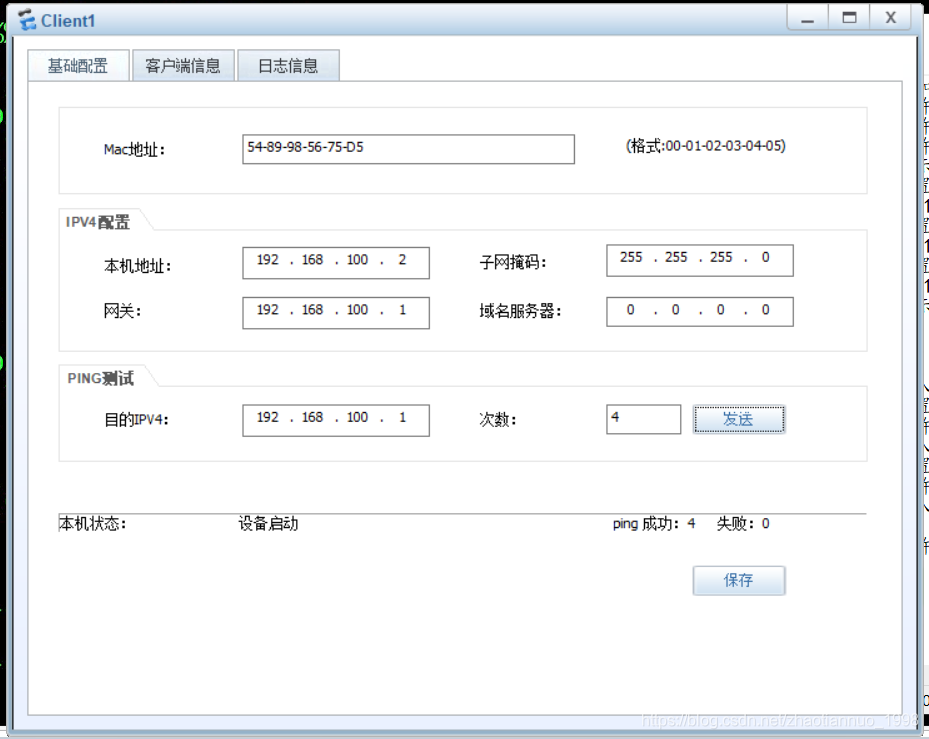The width and height of the screenshot is (929, 739).
Task: Click the 本机地址 IP field
Action: tap(336, 263)
